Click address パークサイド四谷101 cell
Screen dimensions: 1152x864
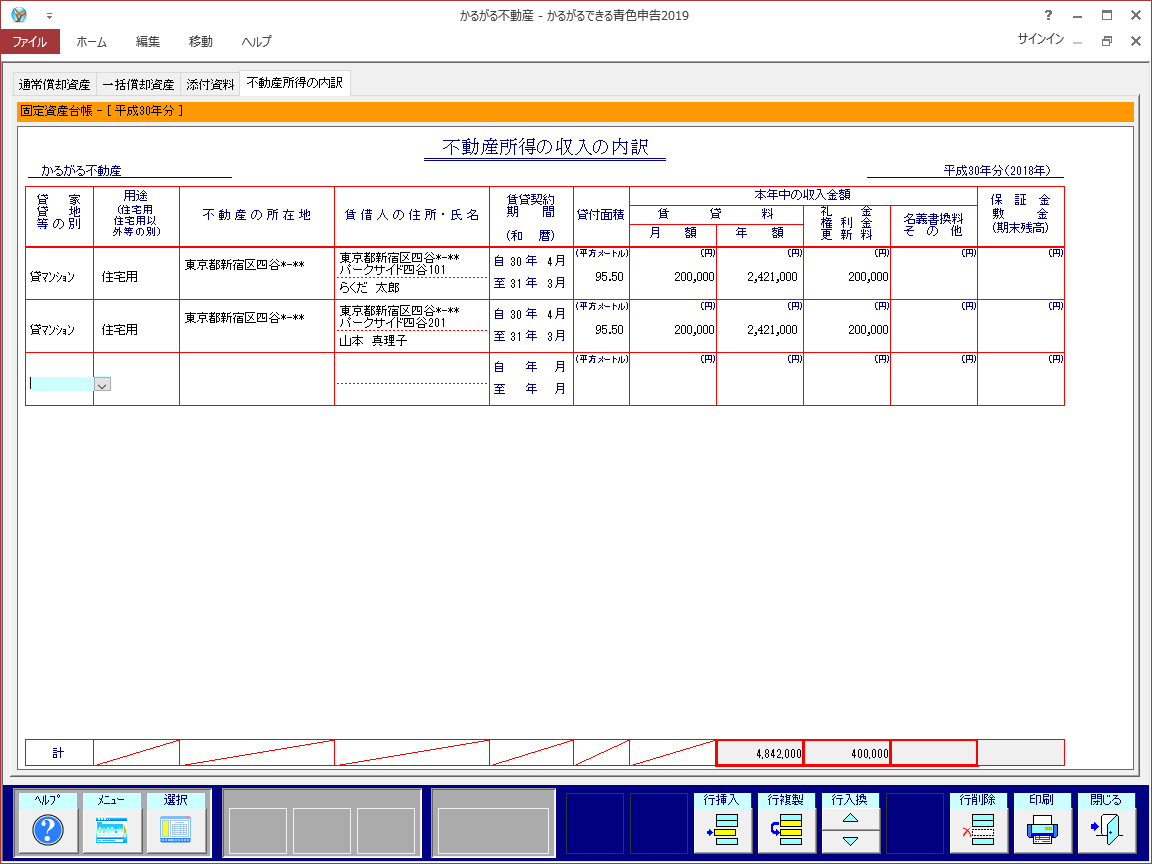coord(392,270)
